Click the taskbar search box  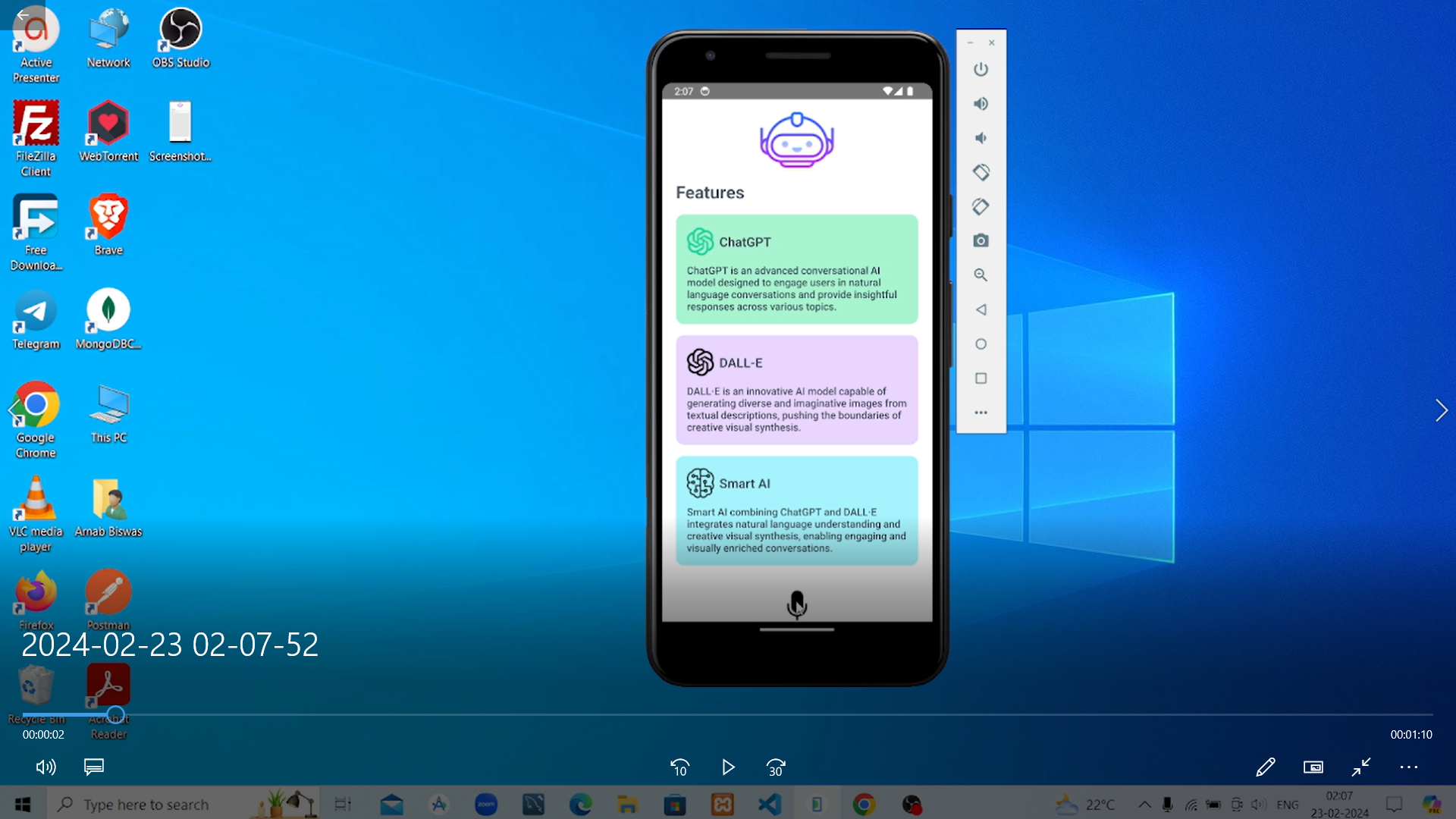[182, 804]
